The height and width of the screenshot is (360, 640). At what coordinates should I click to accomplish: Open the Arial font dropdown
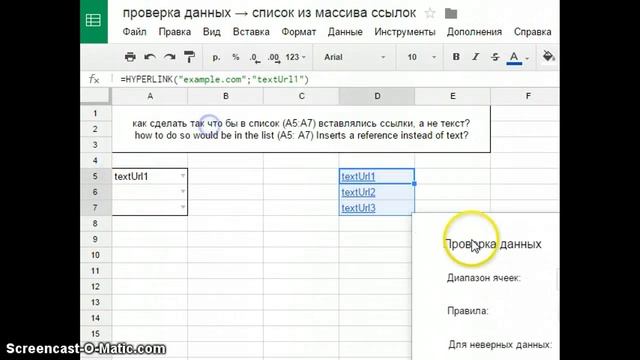pos(354,58)
